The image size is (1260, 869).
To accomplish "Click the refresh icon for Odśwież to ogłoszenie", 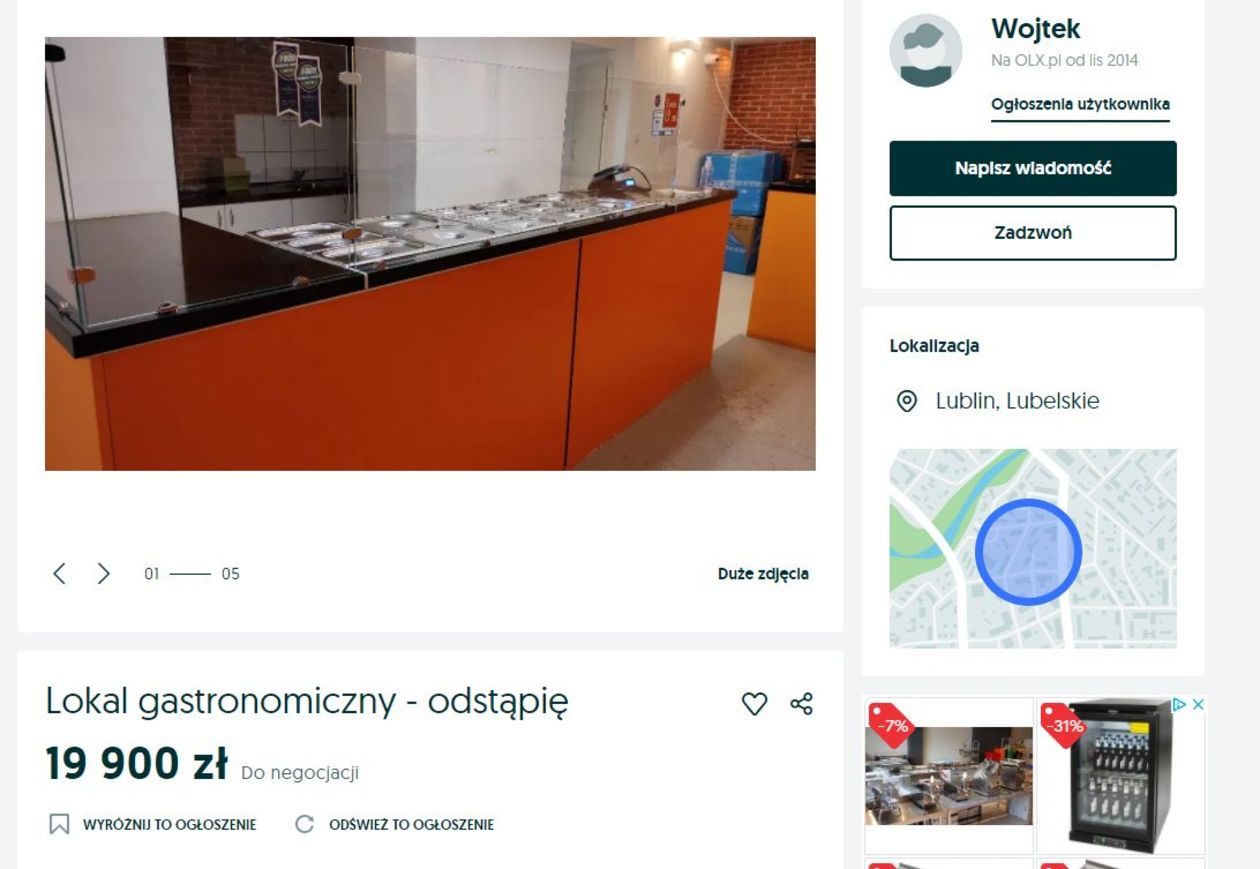I will (305, 825).
